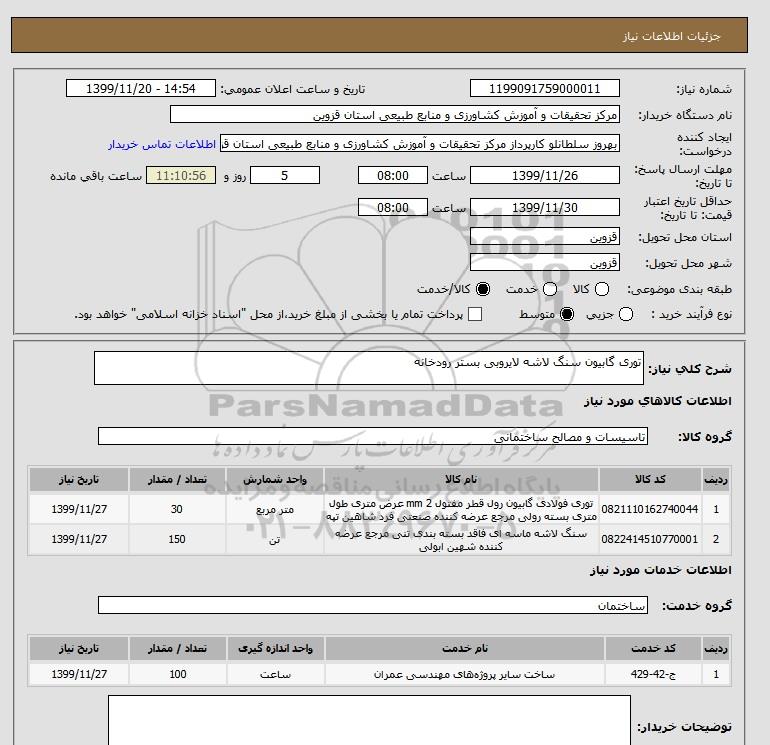Click the گروه کالا field تاسیسات و مصالح ساختمانی
This screenshot has height=745, width=770.
pos(373,436)
